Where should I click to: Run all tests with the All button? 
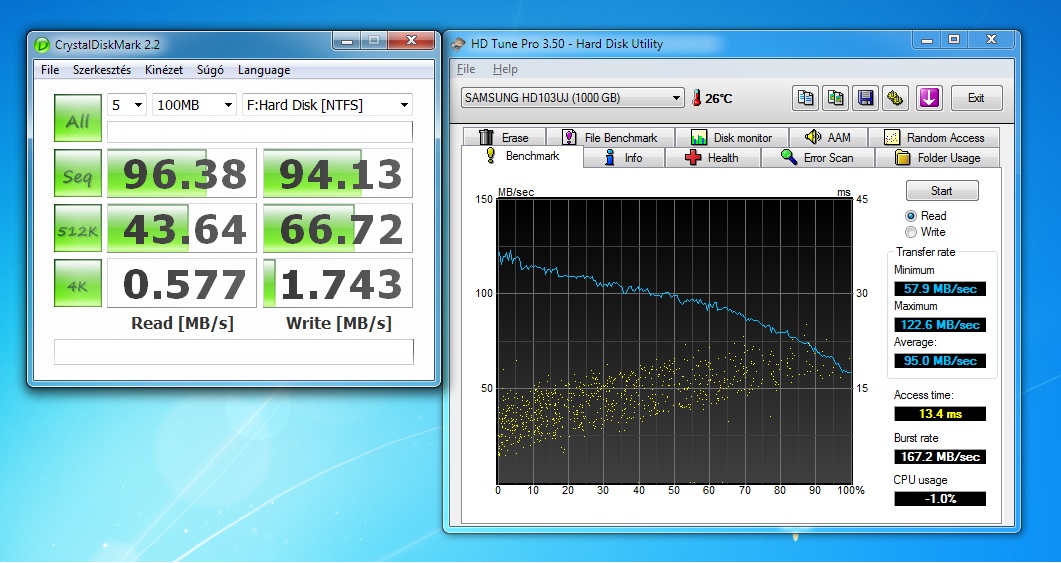click(78, 119)
